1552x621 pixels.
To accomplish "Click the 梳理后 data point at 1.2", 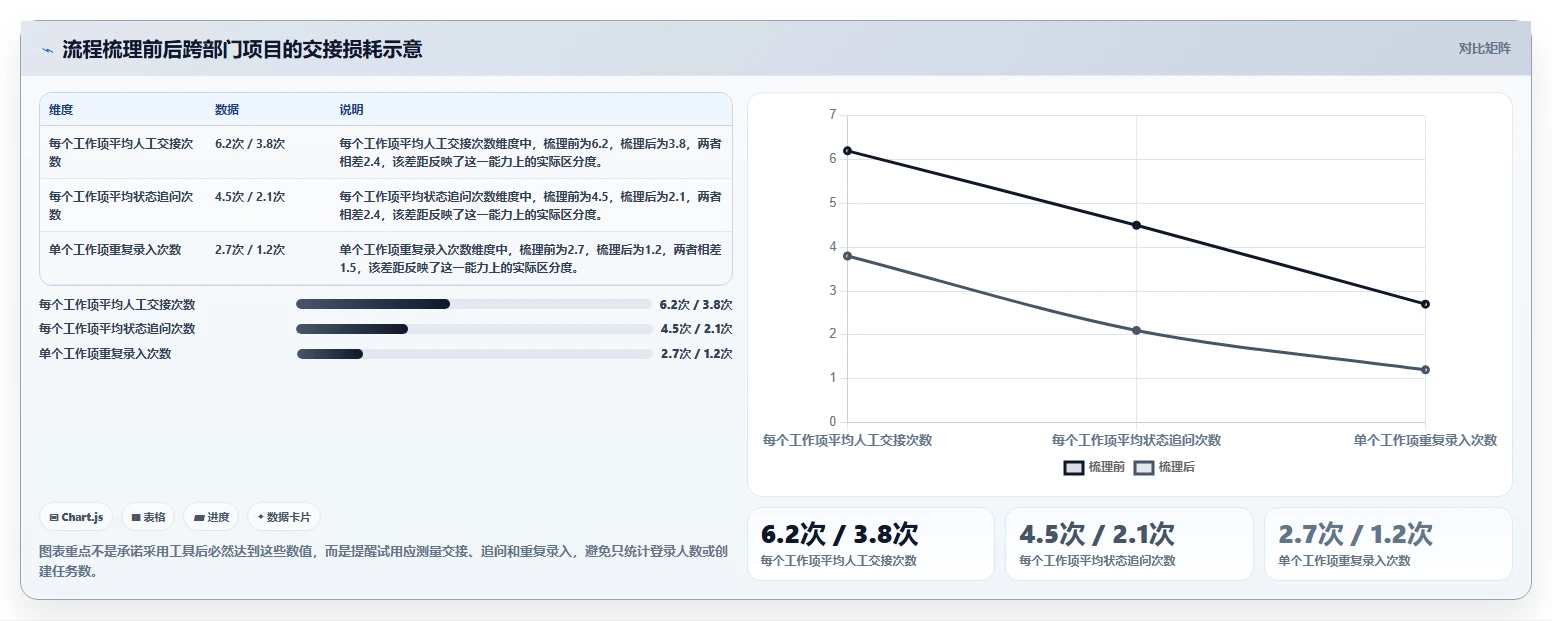I will tap(1425, 370).
